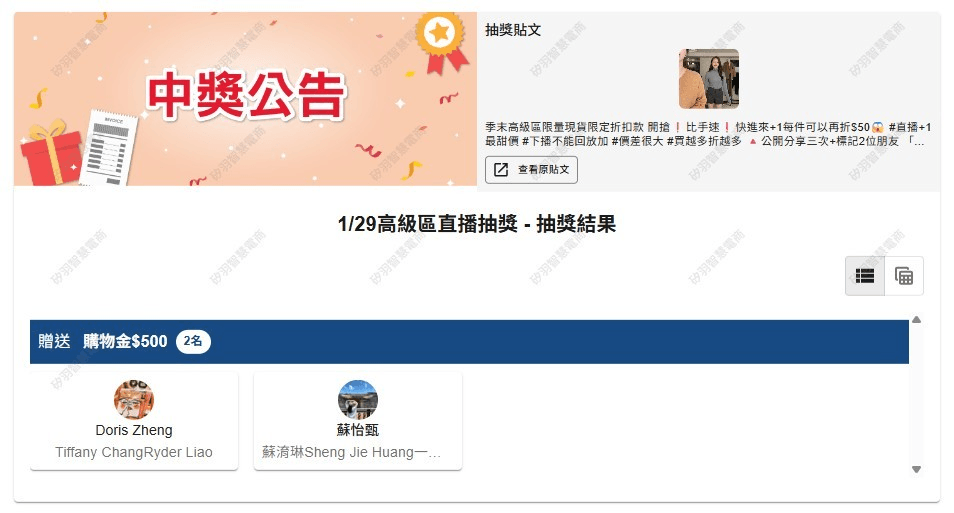Click the 中獎公告 banner title
This screenshot has height=513, width=954.
click(246, 95)
